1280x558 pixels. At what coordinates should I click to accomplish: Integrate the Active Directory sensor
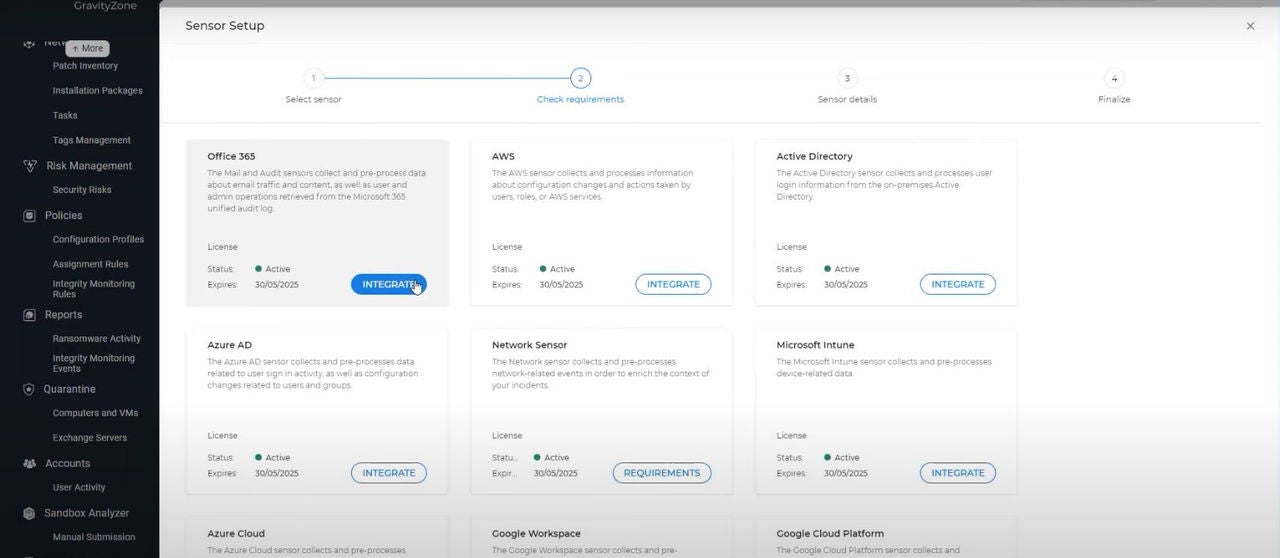point(958,284)
